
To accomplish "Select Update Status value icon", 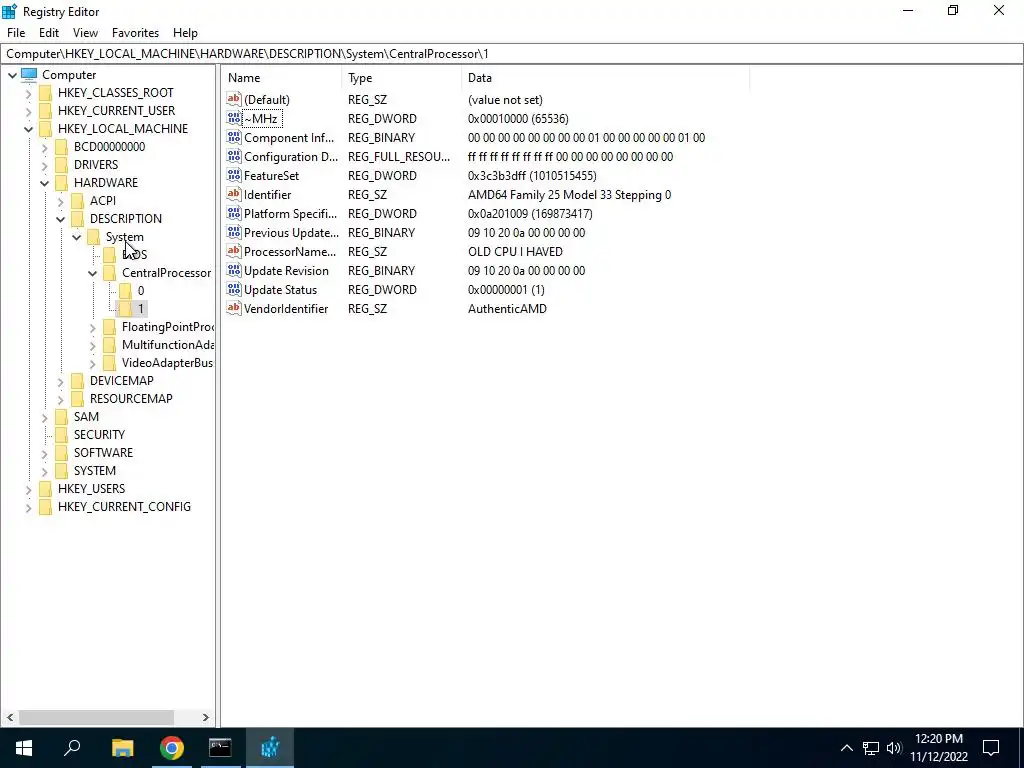I will tap(234, 289).
